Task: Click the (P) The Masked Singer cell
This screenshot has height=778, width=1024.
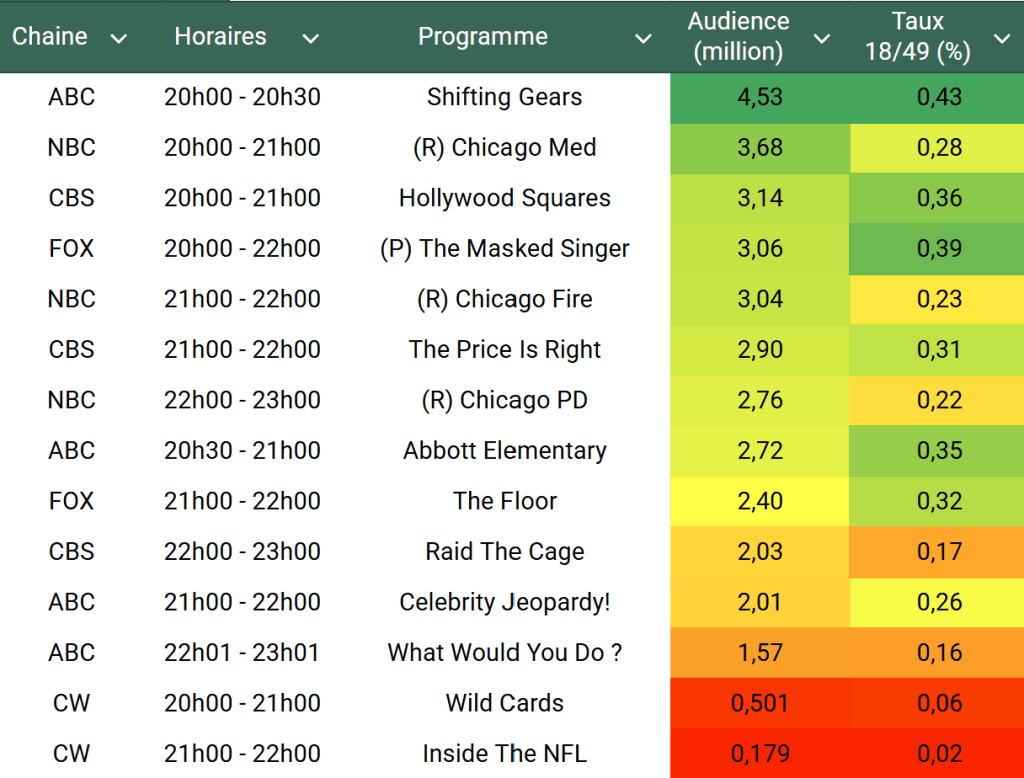Action: pyautogui.click(x=504, y=248)
